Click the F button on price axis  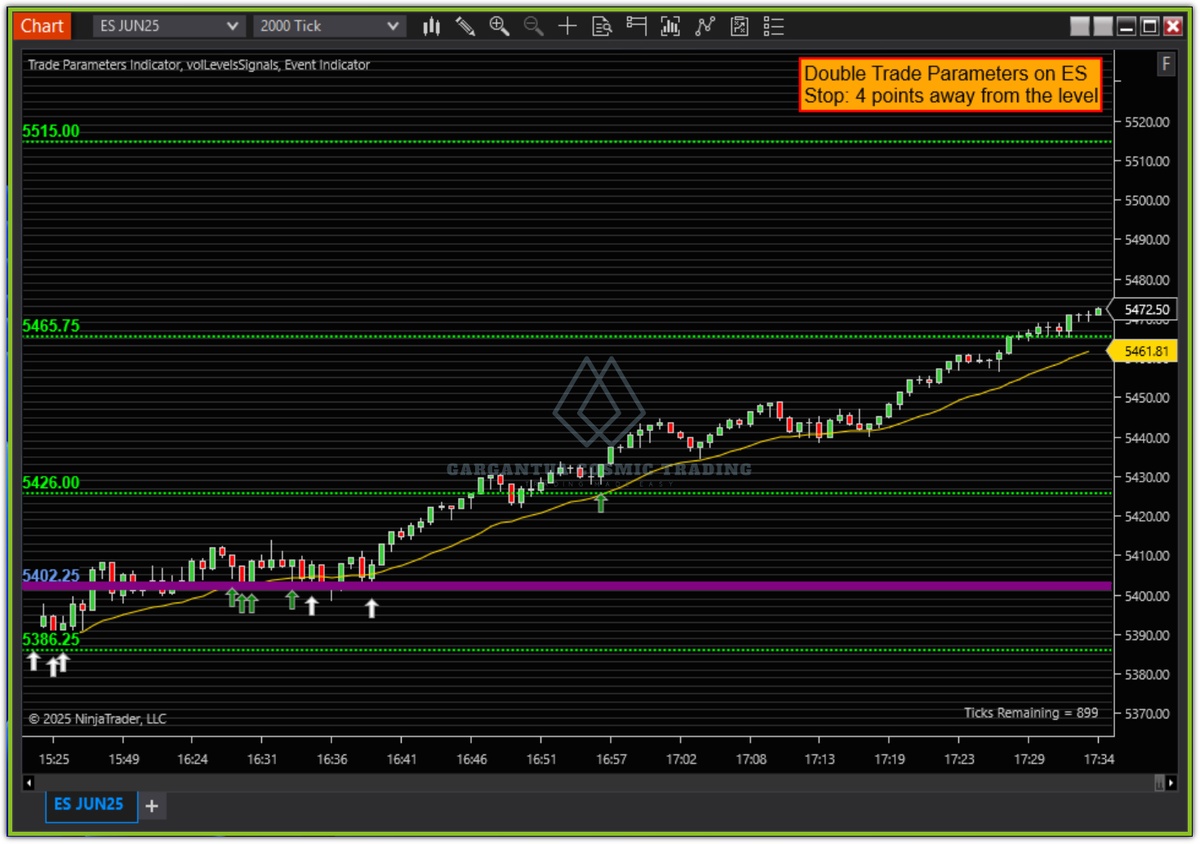(x=1165, y=65)
